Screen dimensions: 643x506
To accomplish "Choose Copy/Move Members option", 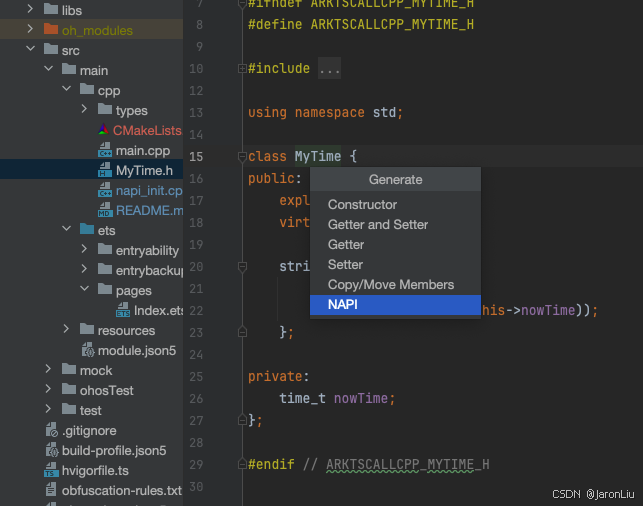I will [395, 285].
